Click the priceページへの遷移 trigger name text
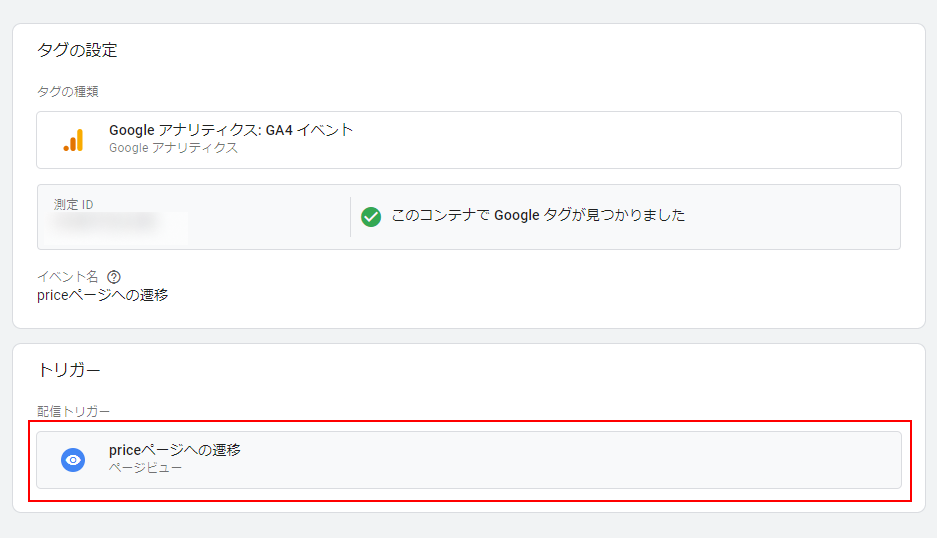Screen dimensions: 937x538 (174, 450)
